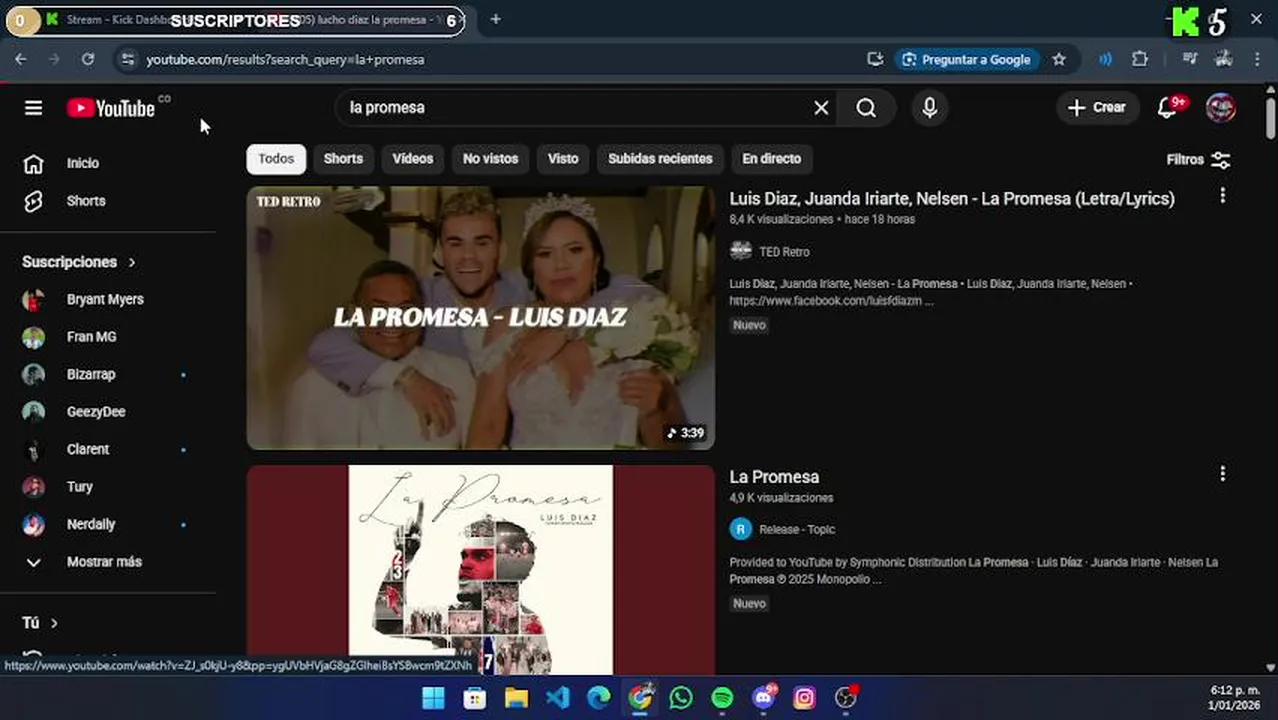Expand the Suscripciones section
Screen dimensions: 1278x720
(x=79, y=262)
